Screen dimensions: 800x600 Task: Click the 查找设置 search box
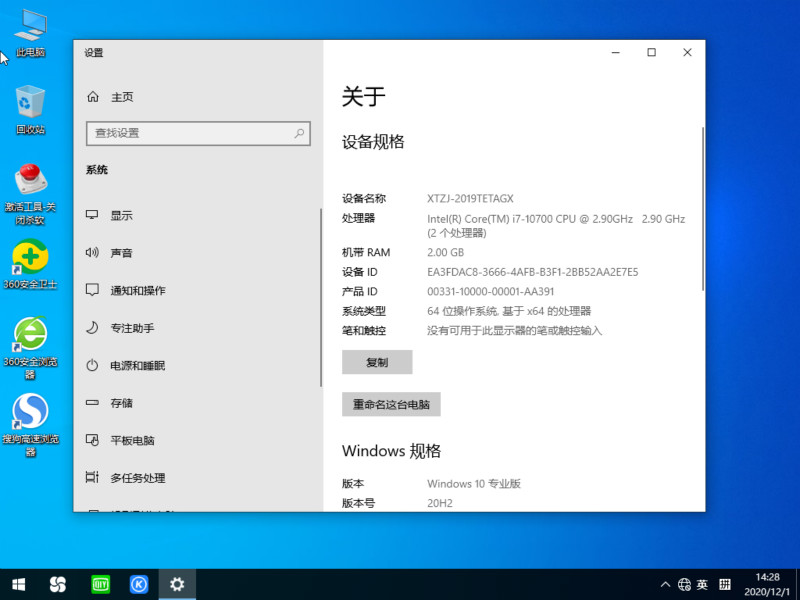coord(198,133)
